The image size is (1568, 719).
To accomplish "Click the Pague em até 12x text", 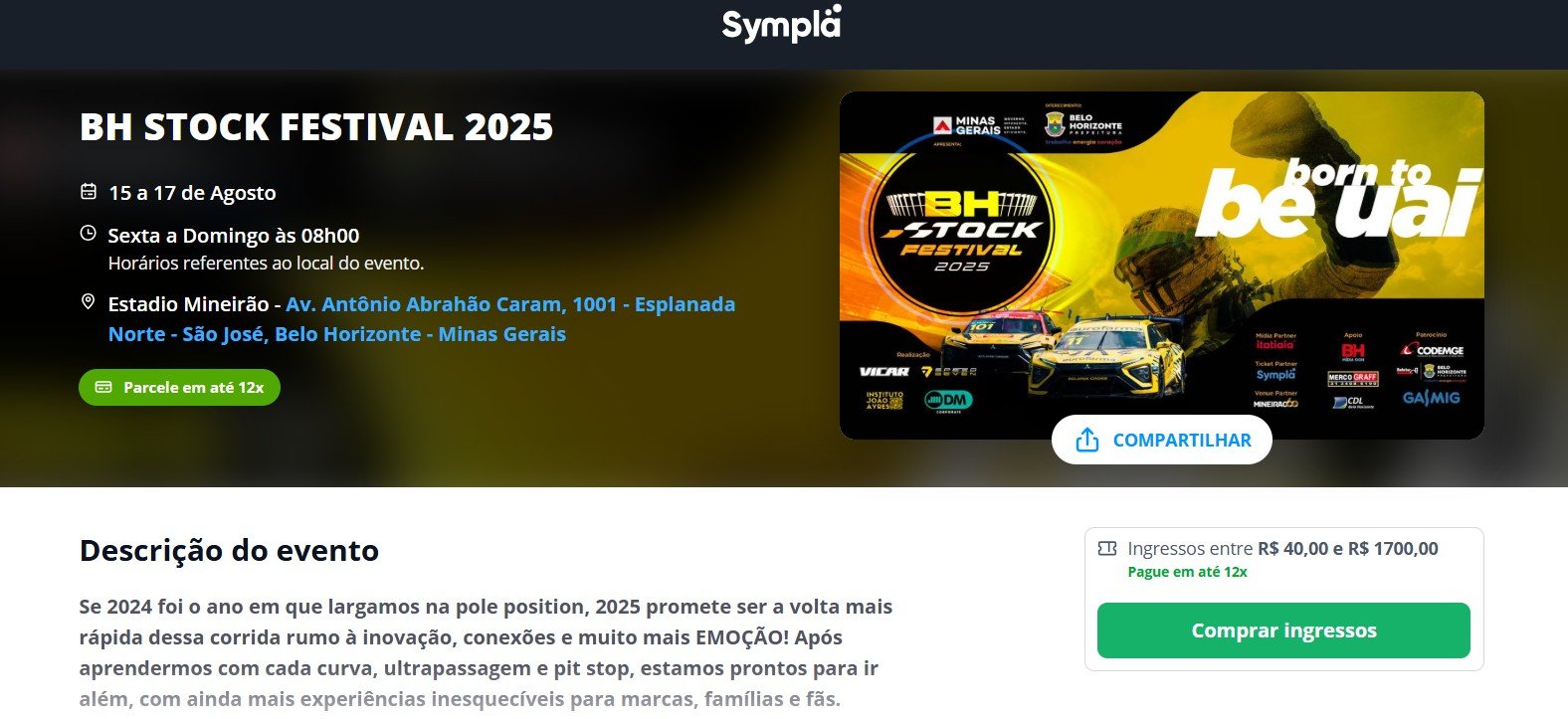I will (1187, 572).
